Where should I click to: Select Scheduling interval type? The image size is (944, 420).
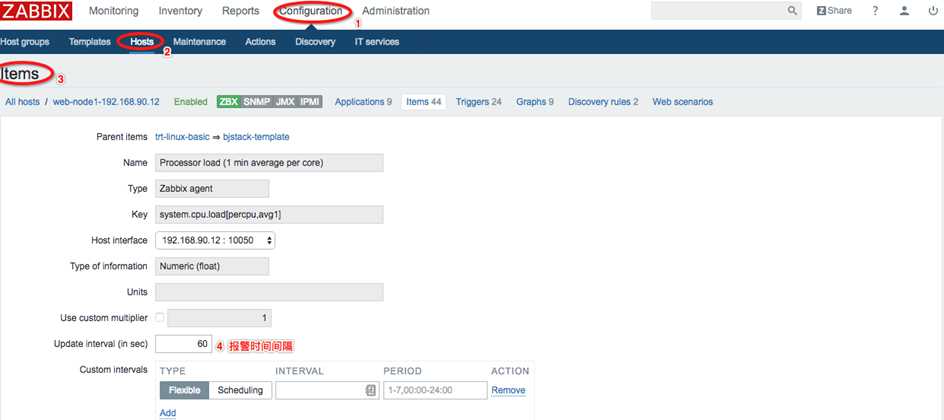240,390
